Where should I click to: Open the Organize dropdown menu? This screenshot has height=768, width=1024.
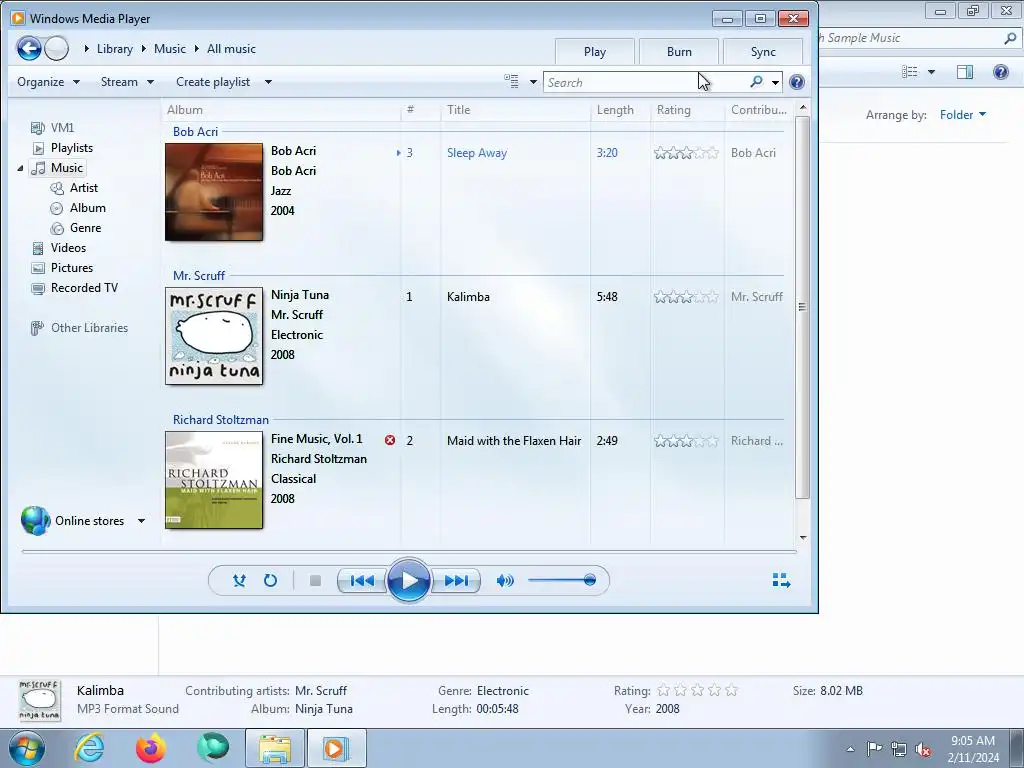click(48, 82)
